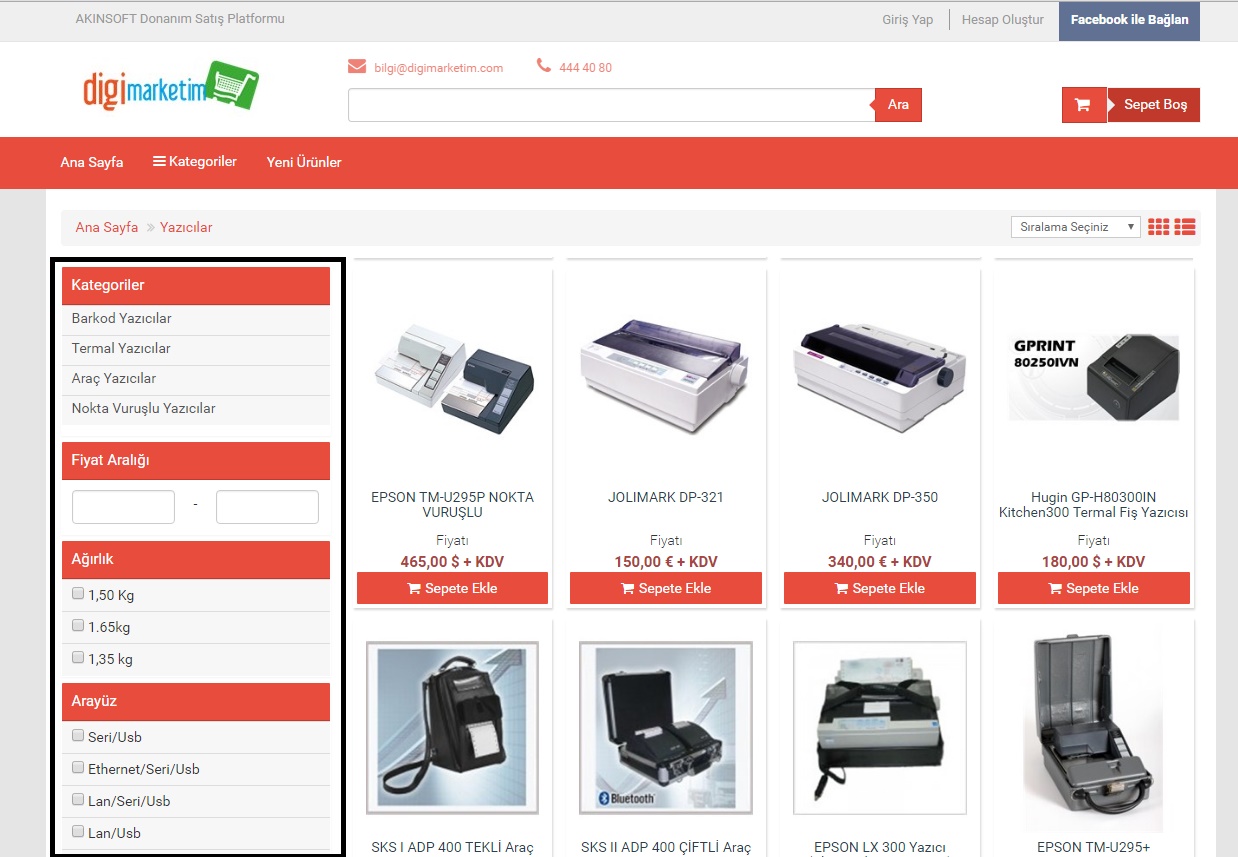This screenshot has height=857, width=1238.
Task: Open the SKS I ADP 400 TEKLİ image
Action: [452, 728]
